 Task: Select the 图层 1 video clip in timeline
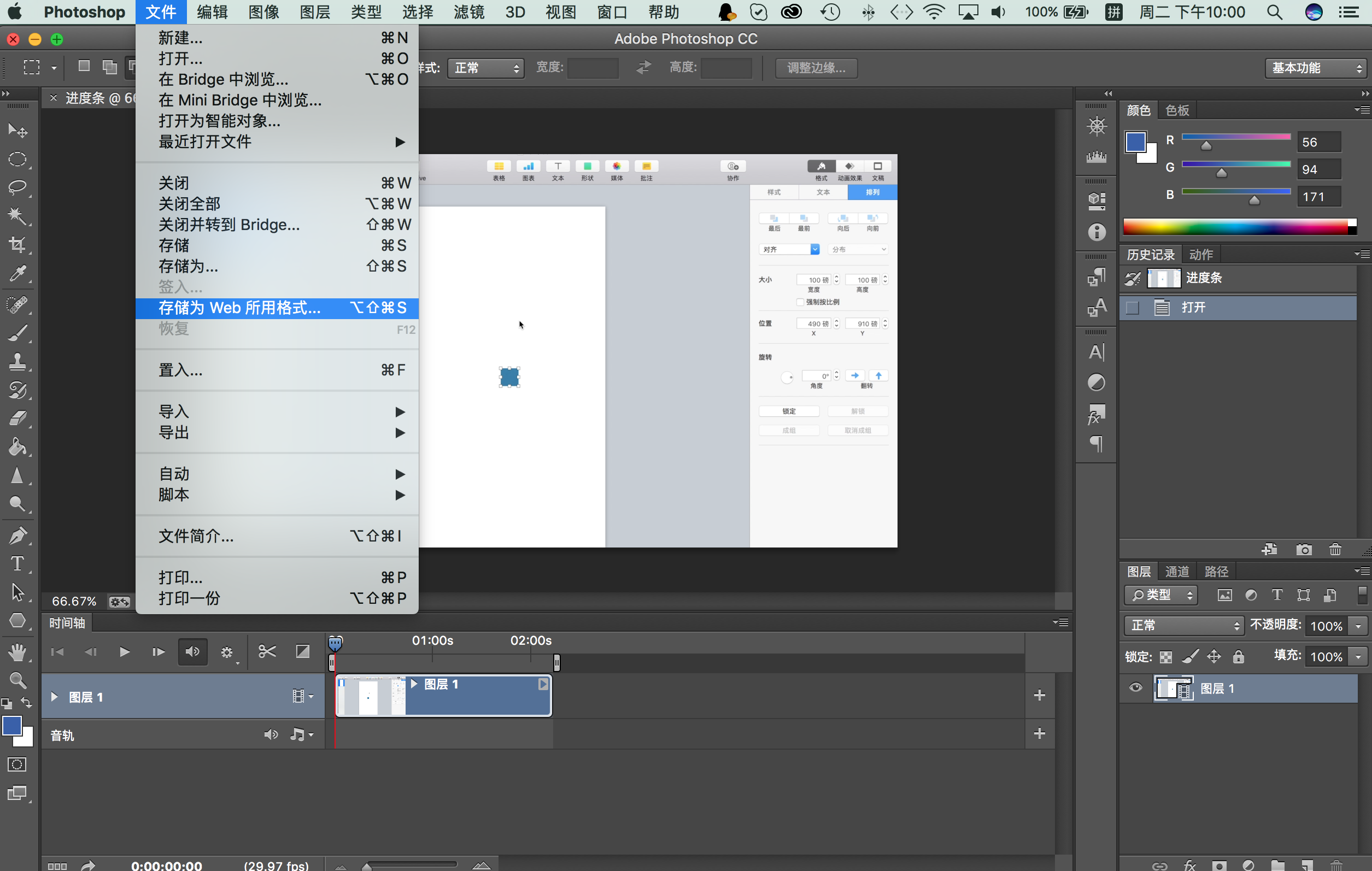pyautogui.click(x=444, y=696)
